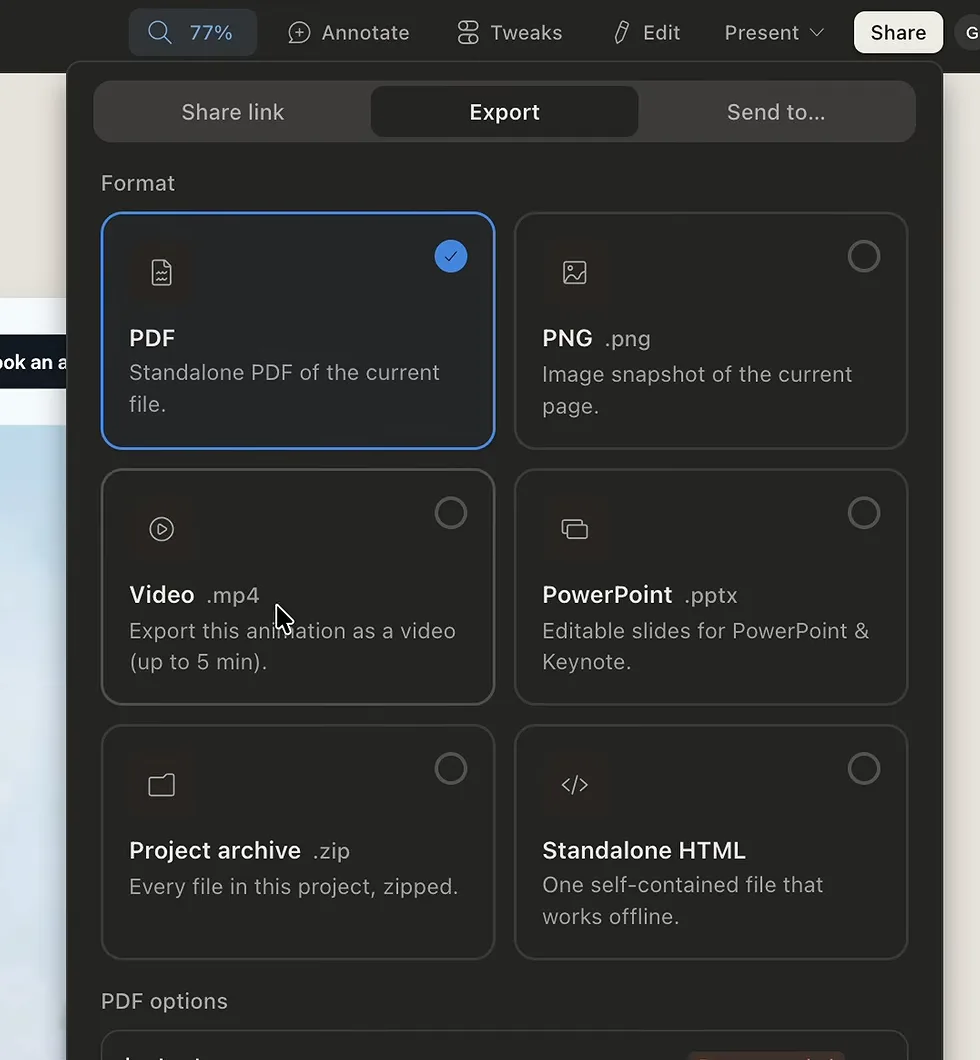The image size is (980, 1060).
Task: Click the checked PDF radio button
Action: pyautogui.click(x=451, y=256)
